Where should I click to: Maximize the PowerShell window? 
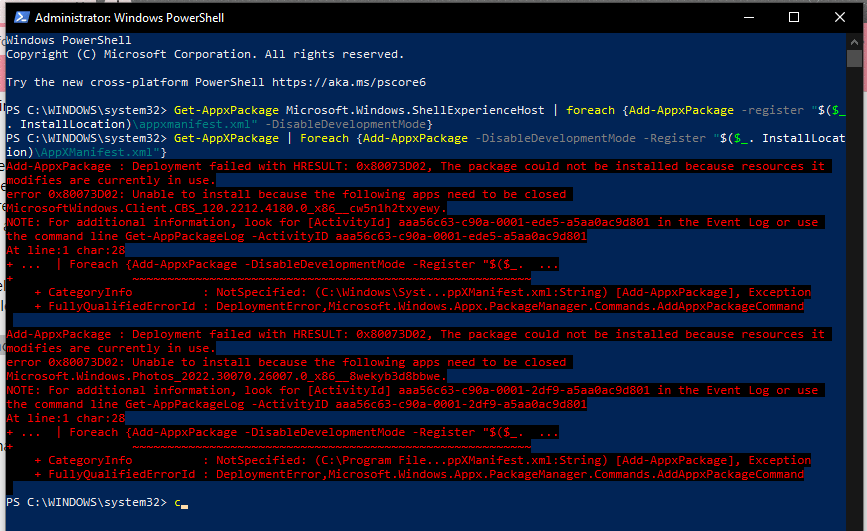(793, 17)
